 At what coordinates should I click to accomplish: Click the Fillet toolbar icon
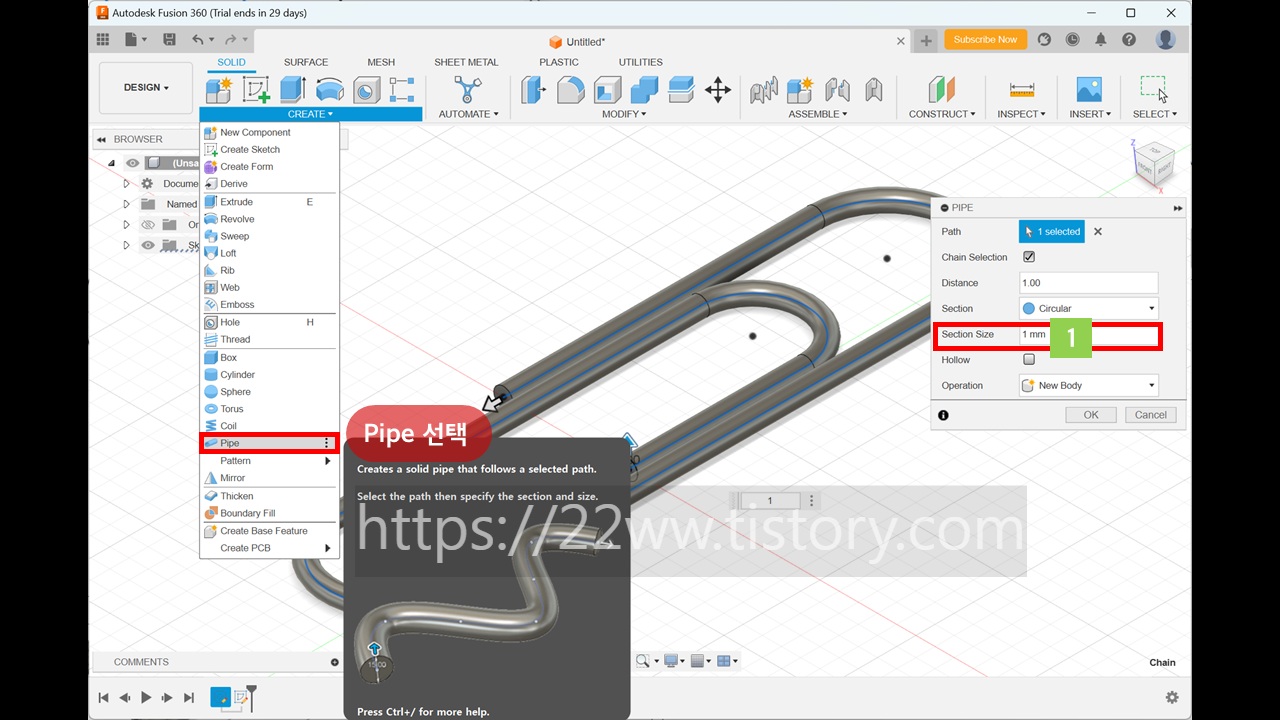pos(571,90)
